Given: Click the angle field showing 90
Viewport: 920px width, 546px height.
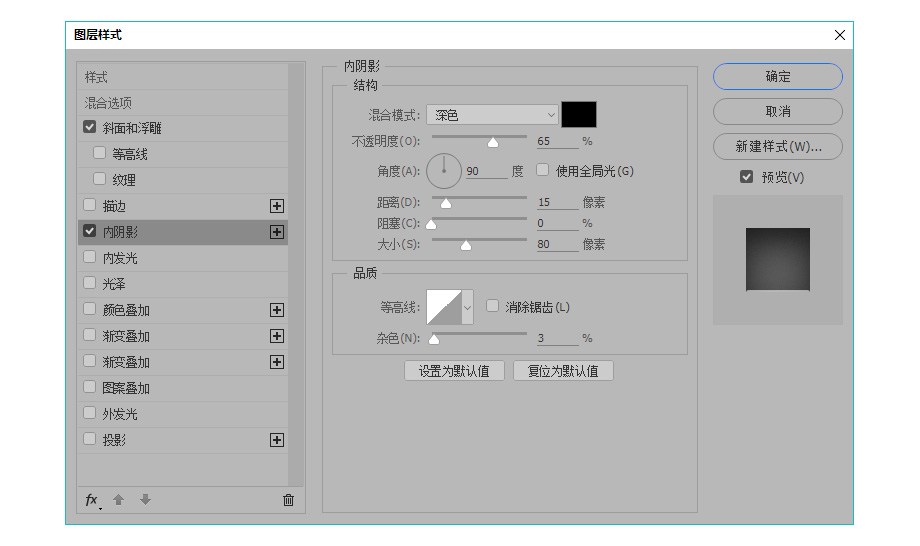Looking at the screenshot, I should (x=486, y=171).
